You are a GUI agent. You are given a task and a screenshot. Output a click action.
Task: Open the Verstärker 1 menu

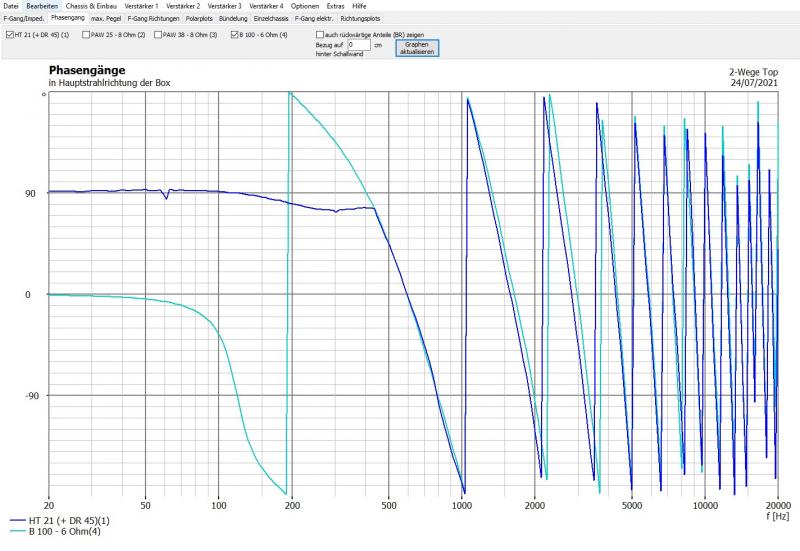[x=141, y=6]
